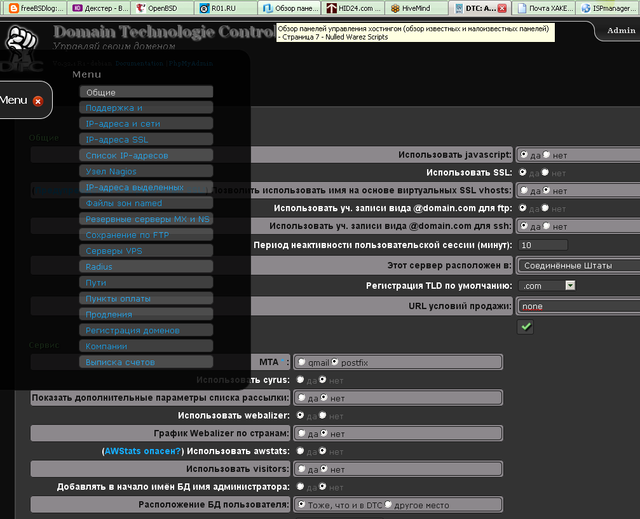Select да for Использовать cyrus

300,380
